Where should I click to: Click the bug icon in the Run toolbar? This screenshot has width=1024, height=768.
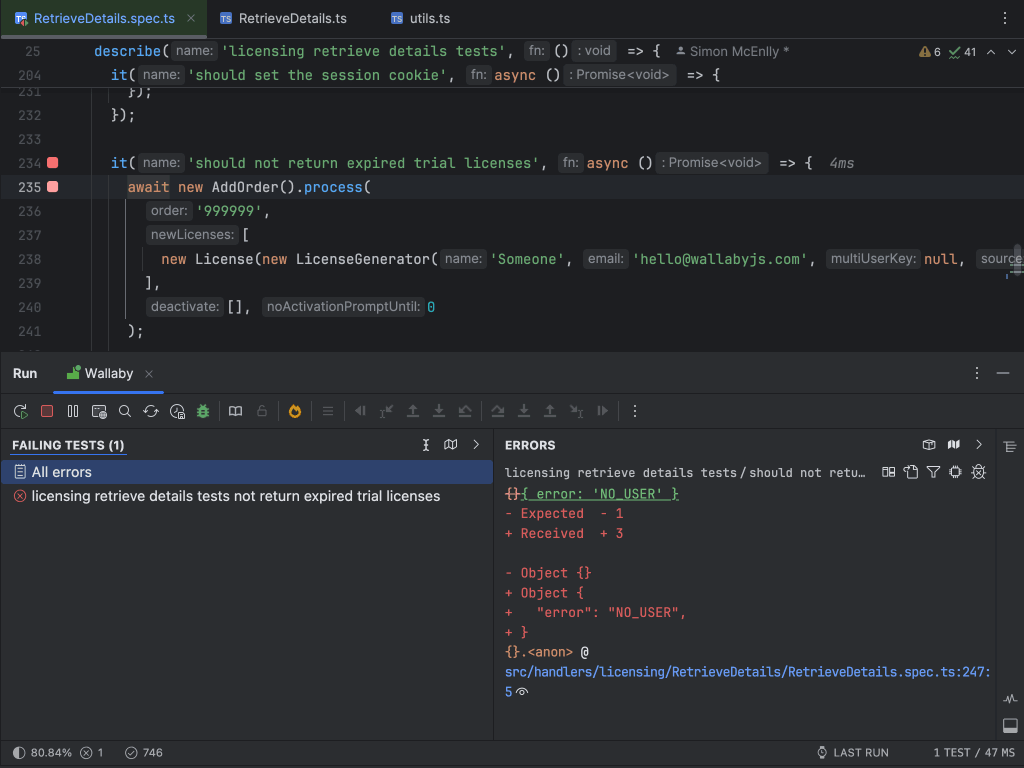[x=202, y=410]
